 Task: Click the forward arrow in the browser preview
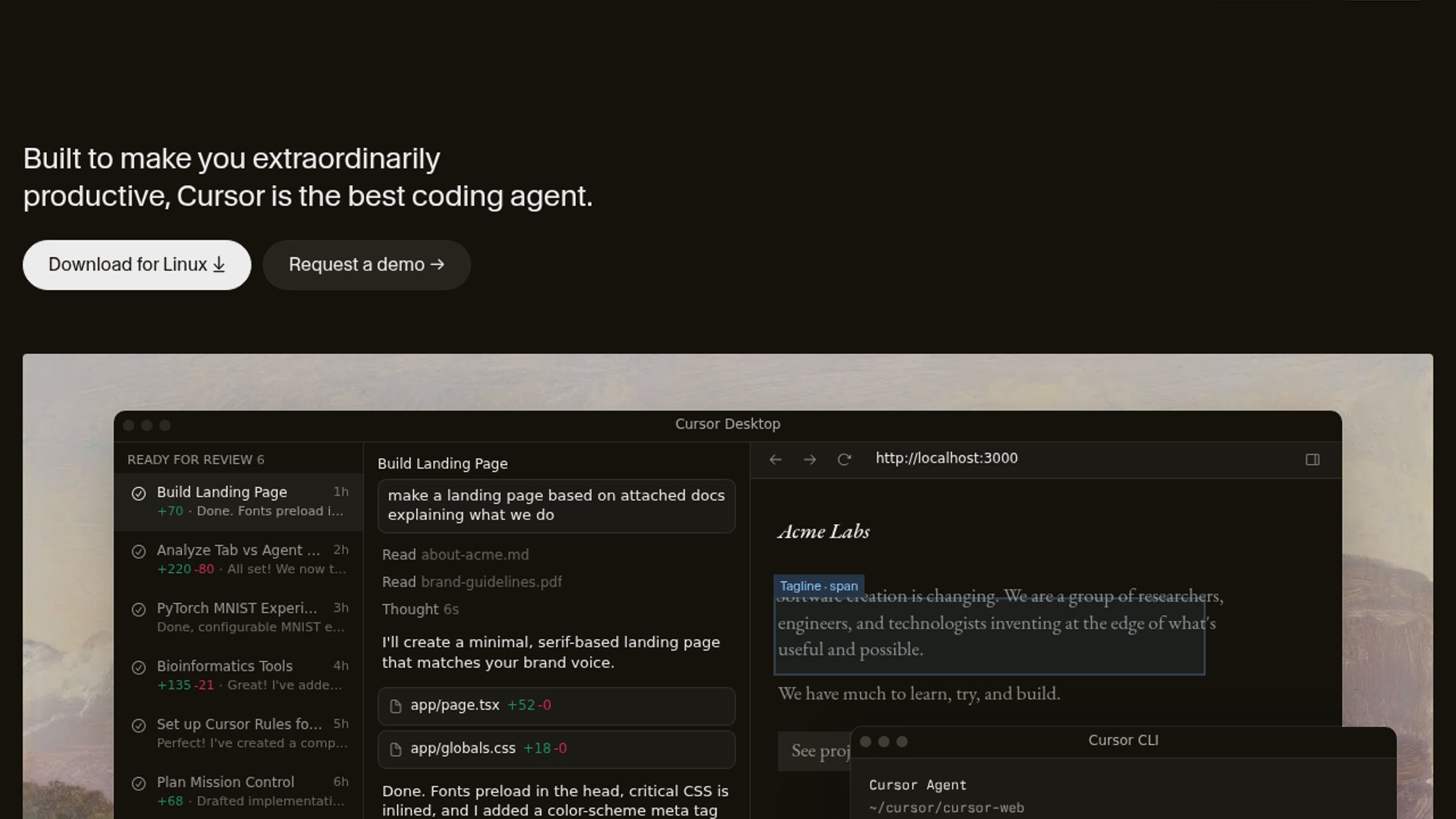(810, 460)
